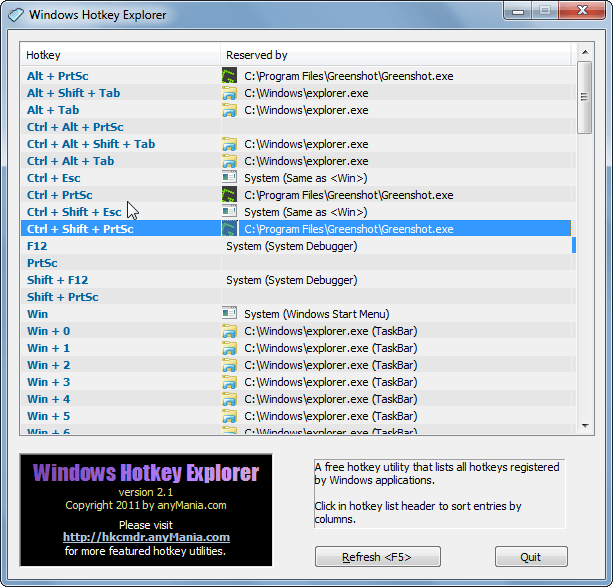
Task: Click explorer icon in Win + 1 row
Action: pos(229,348)
